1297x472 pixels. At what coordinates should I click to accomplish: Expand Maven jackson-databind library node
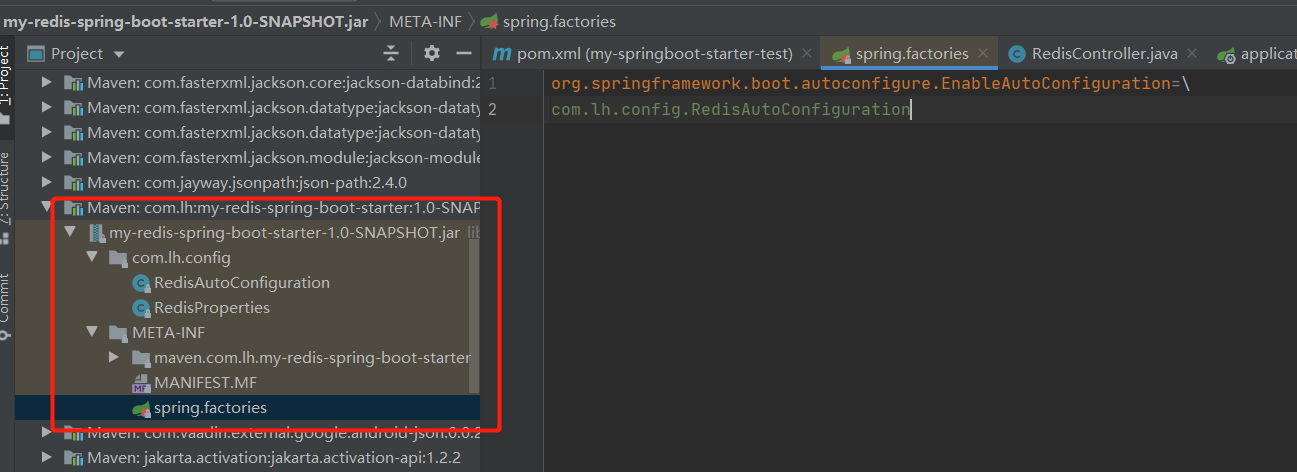46,82
